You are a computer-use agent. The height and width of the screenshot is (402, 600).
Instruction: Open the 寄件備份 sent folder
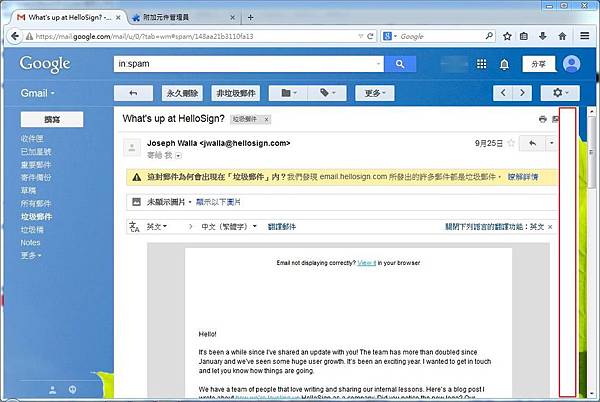36,177
